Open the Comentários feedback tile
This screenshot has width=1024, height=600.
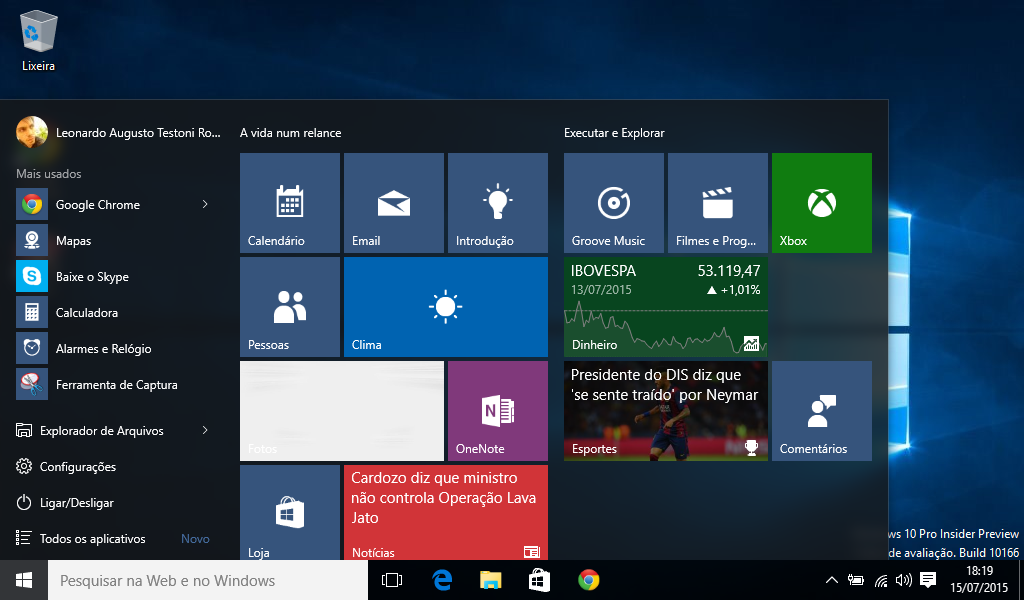coord(822,411)
